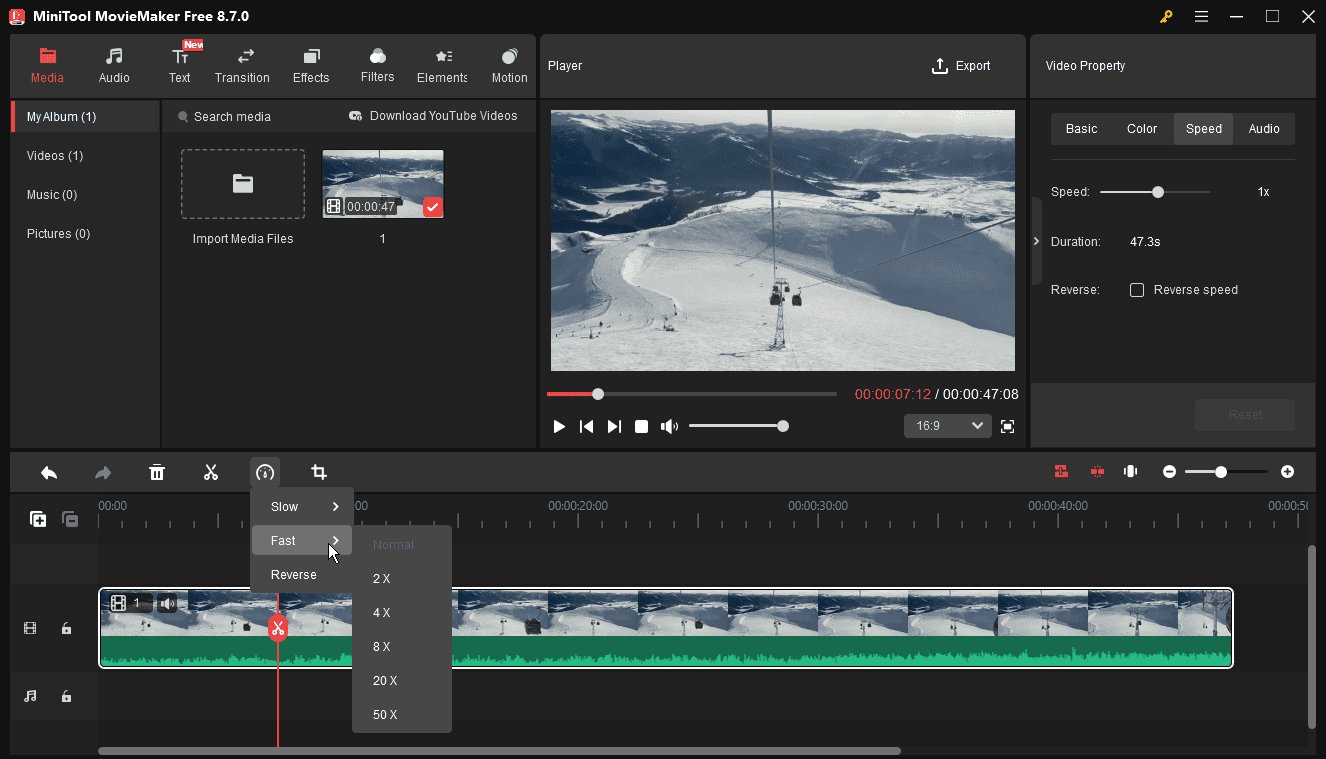Click Import Media Files folder box

[x=243, y=184]
